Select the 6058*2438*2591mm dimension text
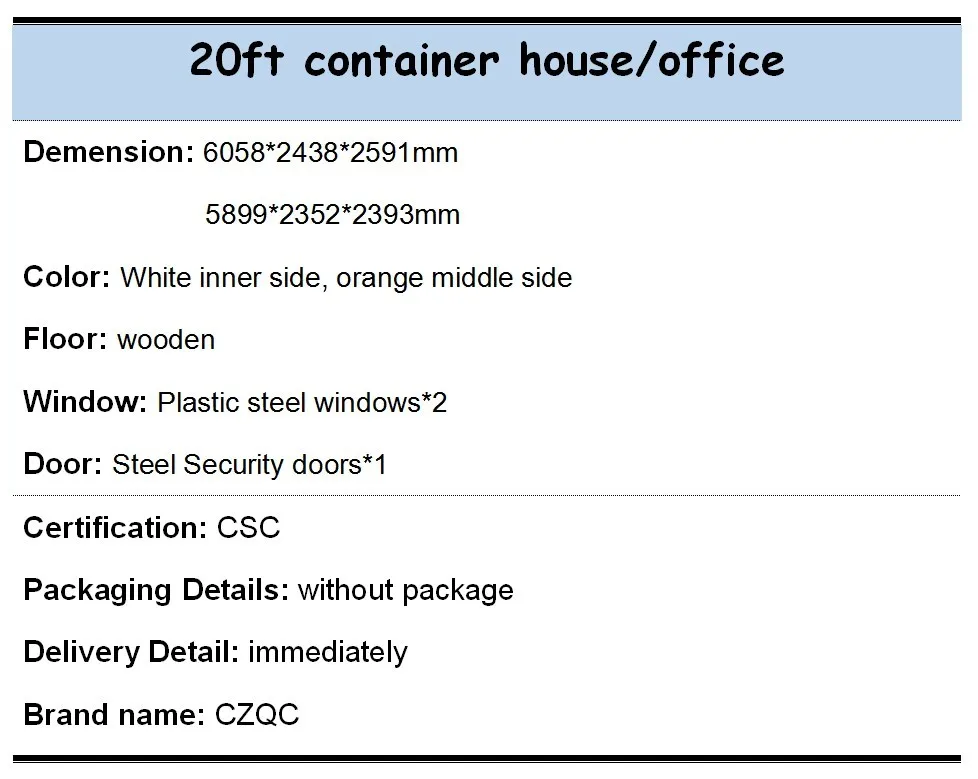978x779 pixels. 330,153
